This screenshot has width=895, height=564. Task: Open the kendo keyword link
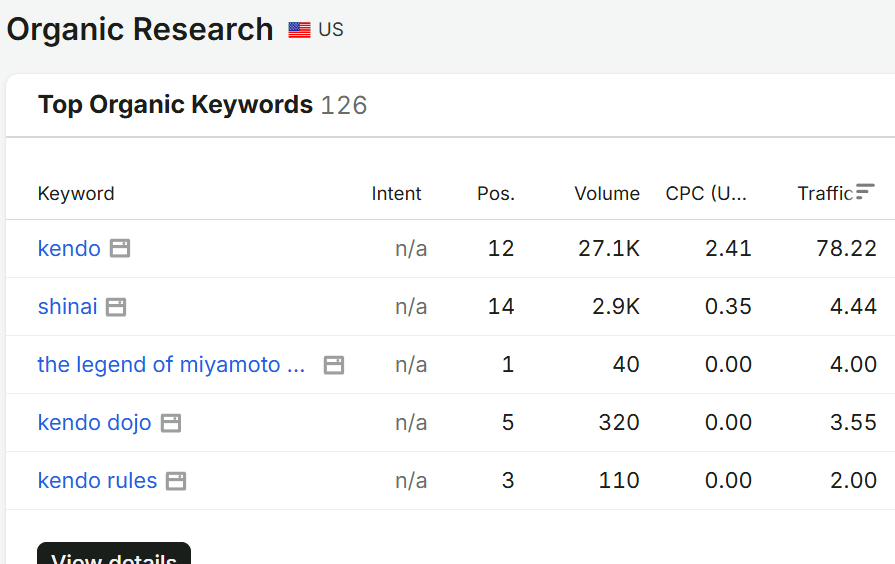tap(69, 248)
